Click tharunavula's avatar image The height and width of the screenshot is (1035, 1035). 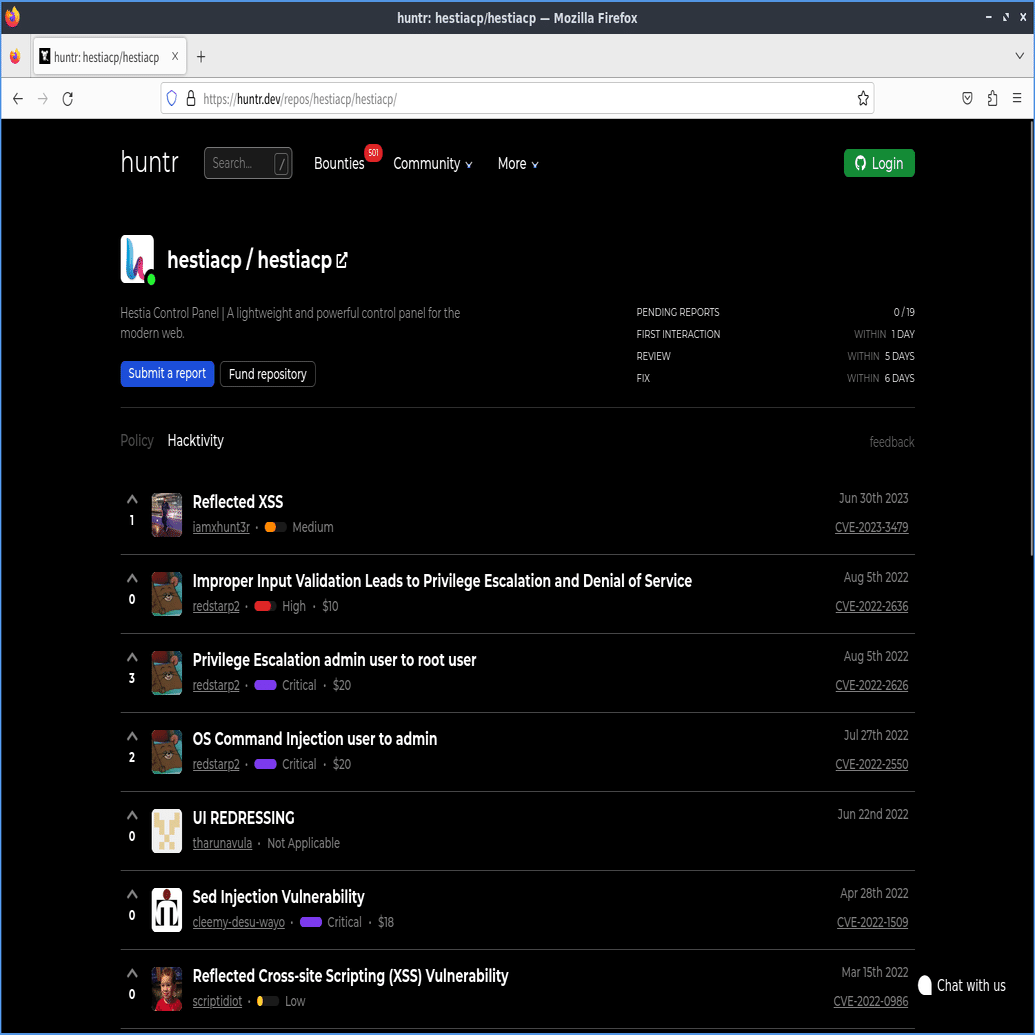pyautogui.click(x=166, y=830)
